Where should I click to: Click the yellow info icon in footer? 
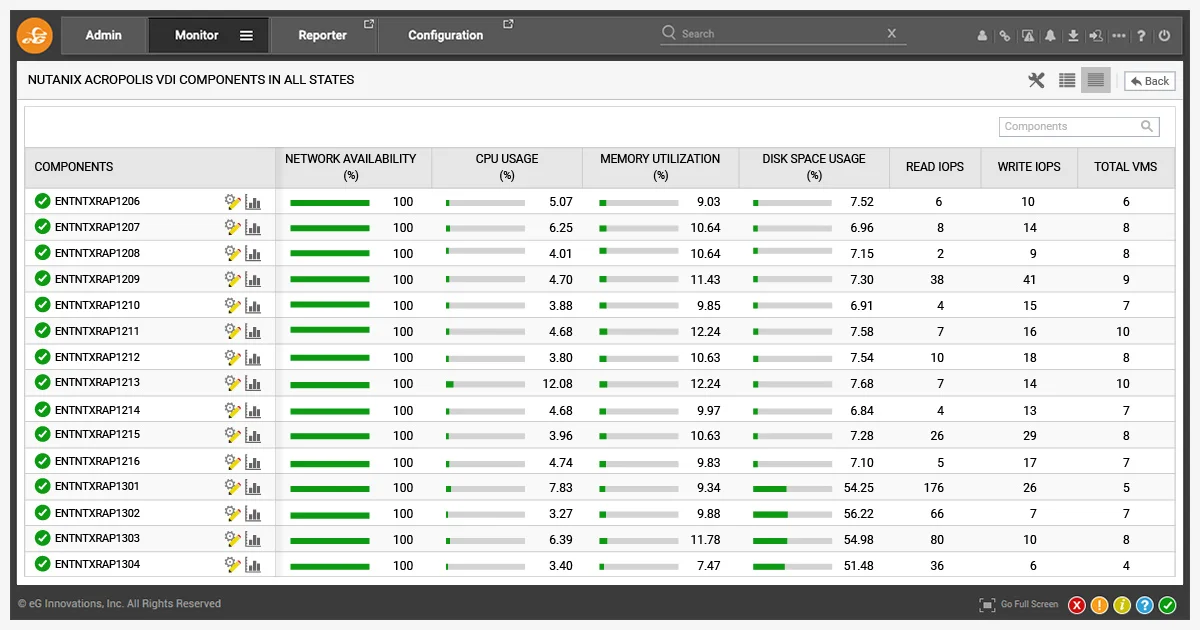1122,605
